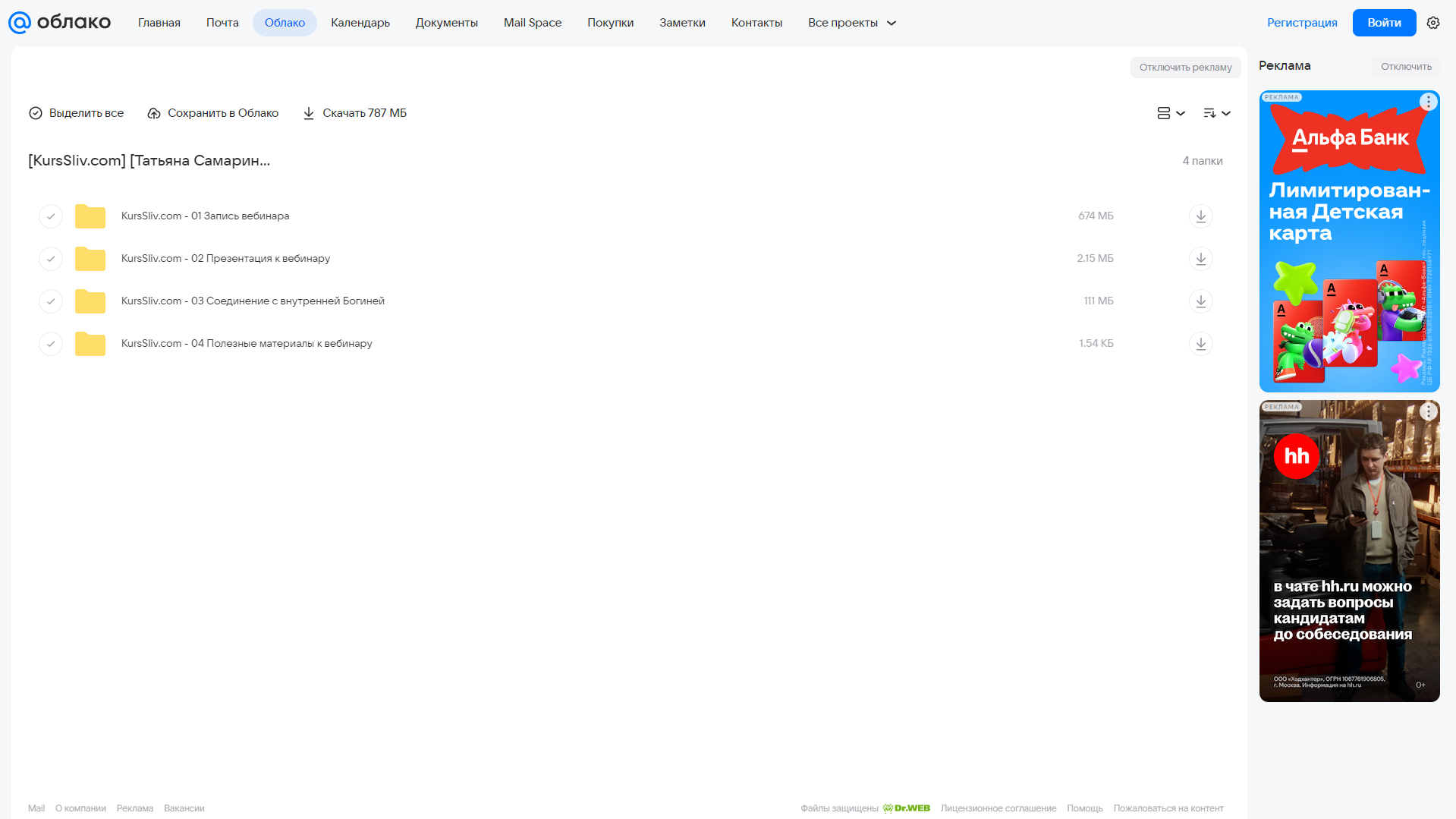
Task: Expand the Все проекты menu
Action: [x=852, y=23]
